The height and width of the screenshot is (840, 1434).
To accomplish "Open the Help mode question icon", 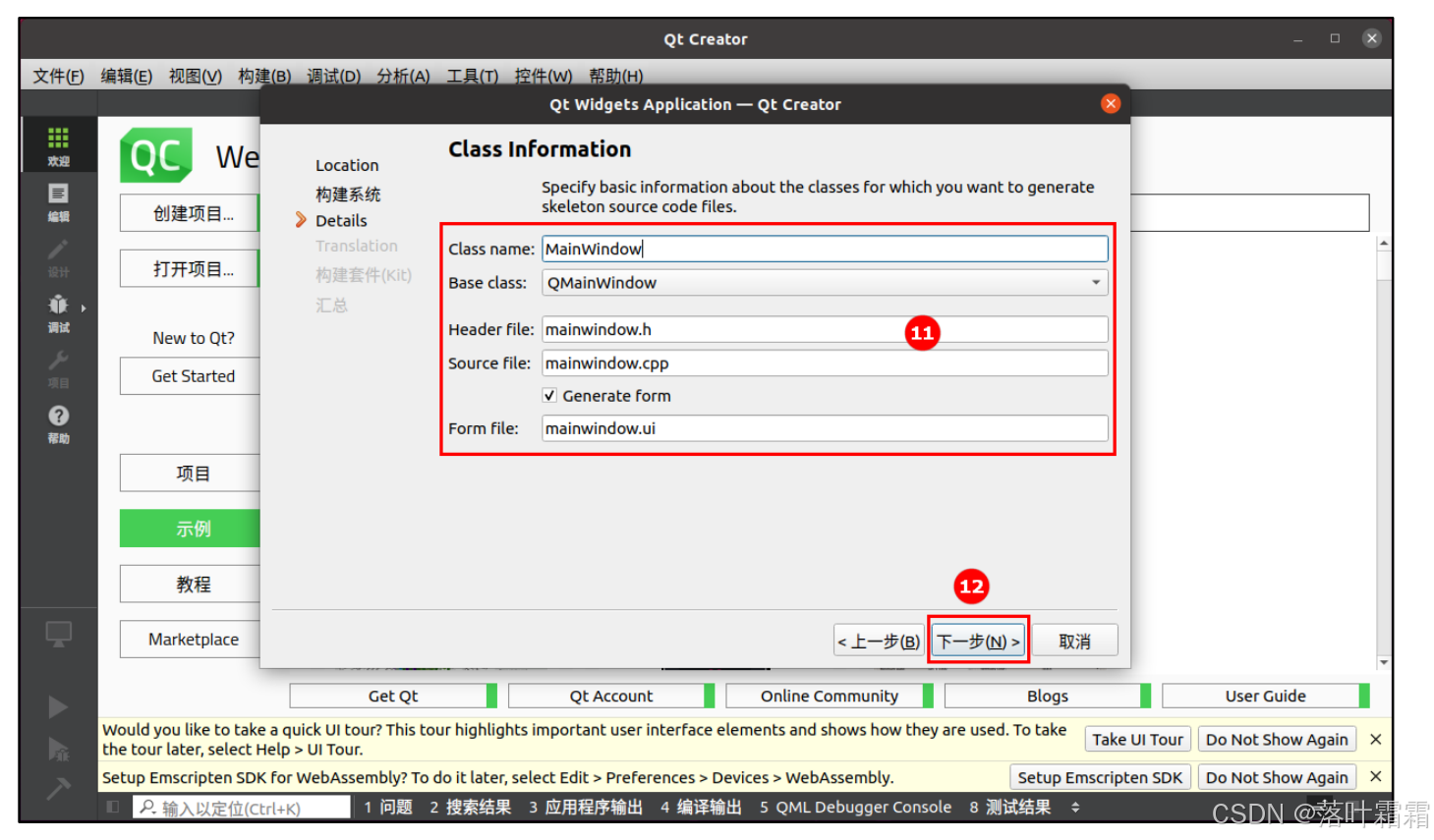I will pyautogui.click(x=58, y=423).
